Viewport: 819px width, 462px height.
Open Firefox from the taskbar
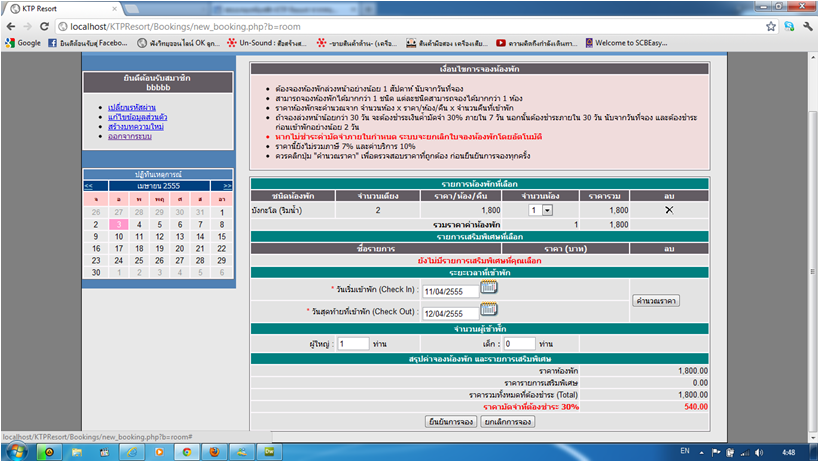(214, 452)
